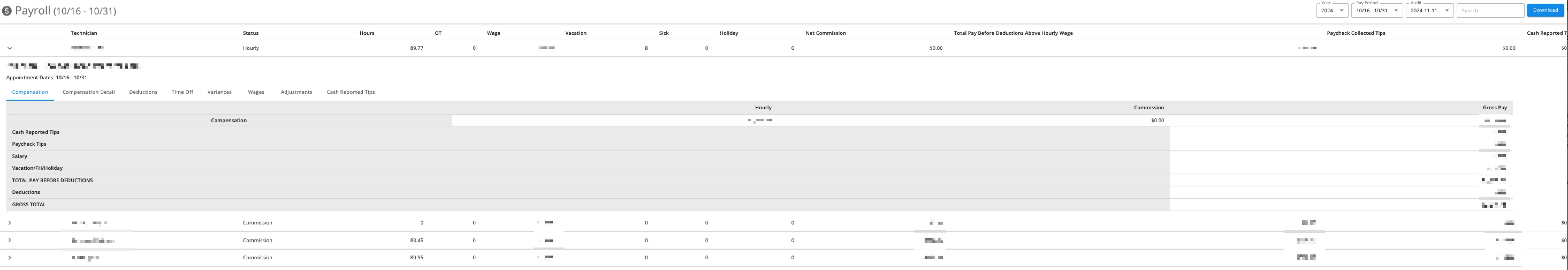Viewport: 1568px width, 270px height.
Task: Click the Holiday column header
Action: pos(729,33)
